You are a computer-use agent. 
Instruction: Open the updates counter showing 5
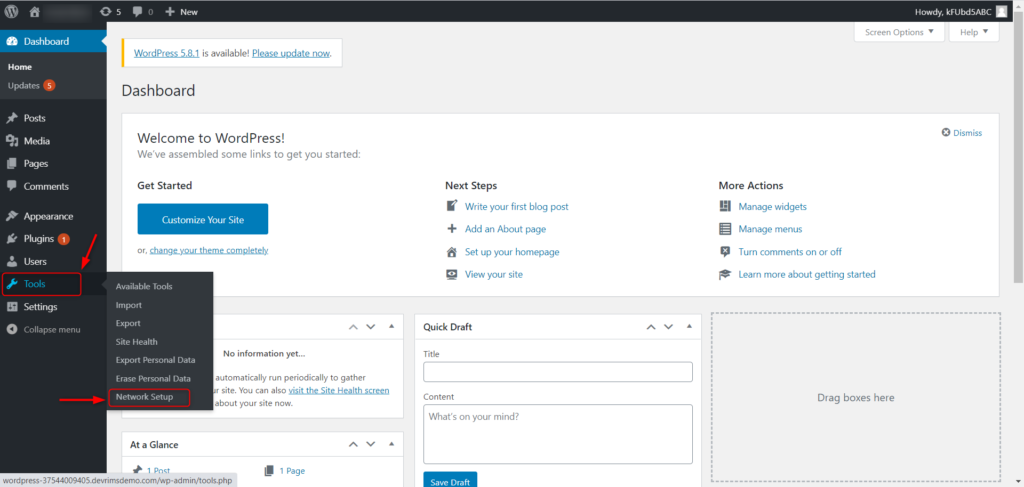(x=110, y=11)
